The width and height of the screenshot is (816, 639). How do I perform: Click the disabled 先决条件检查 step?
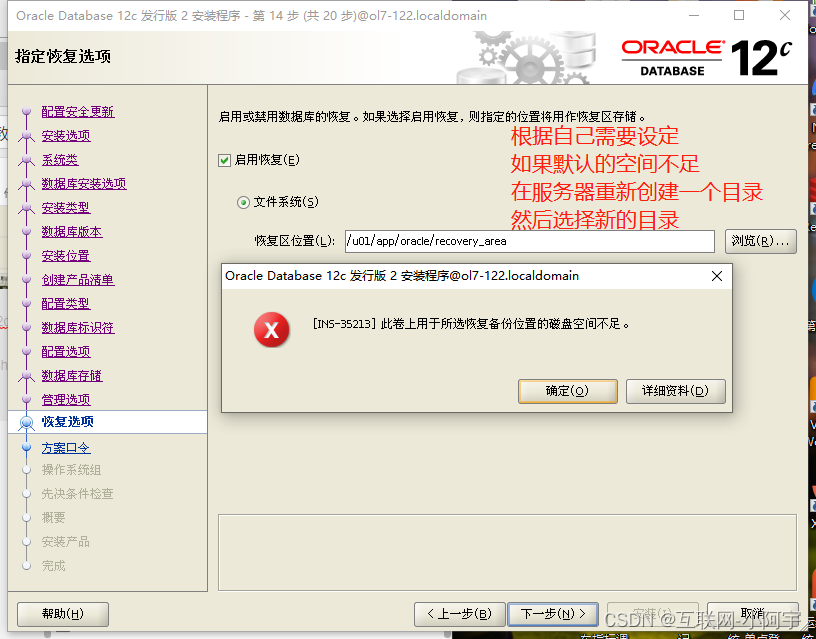78,494
